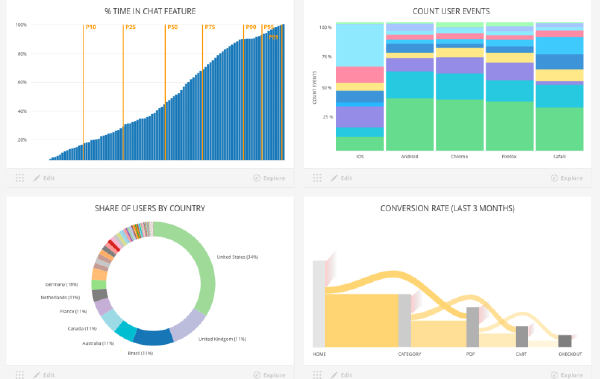
Task: Click the Safari axis label
Action: tap(559, 157)
